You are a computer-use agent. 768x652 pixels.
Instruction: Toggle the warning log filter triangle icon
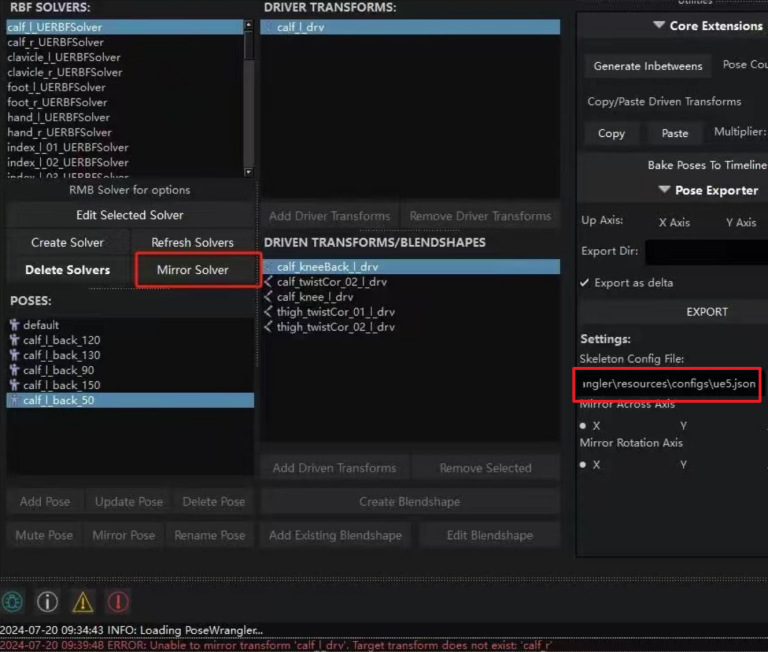coord(82,601)
